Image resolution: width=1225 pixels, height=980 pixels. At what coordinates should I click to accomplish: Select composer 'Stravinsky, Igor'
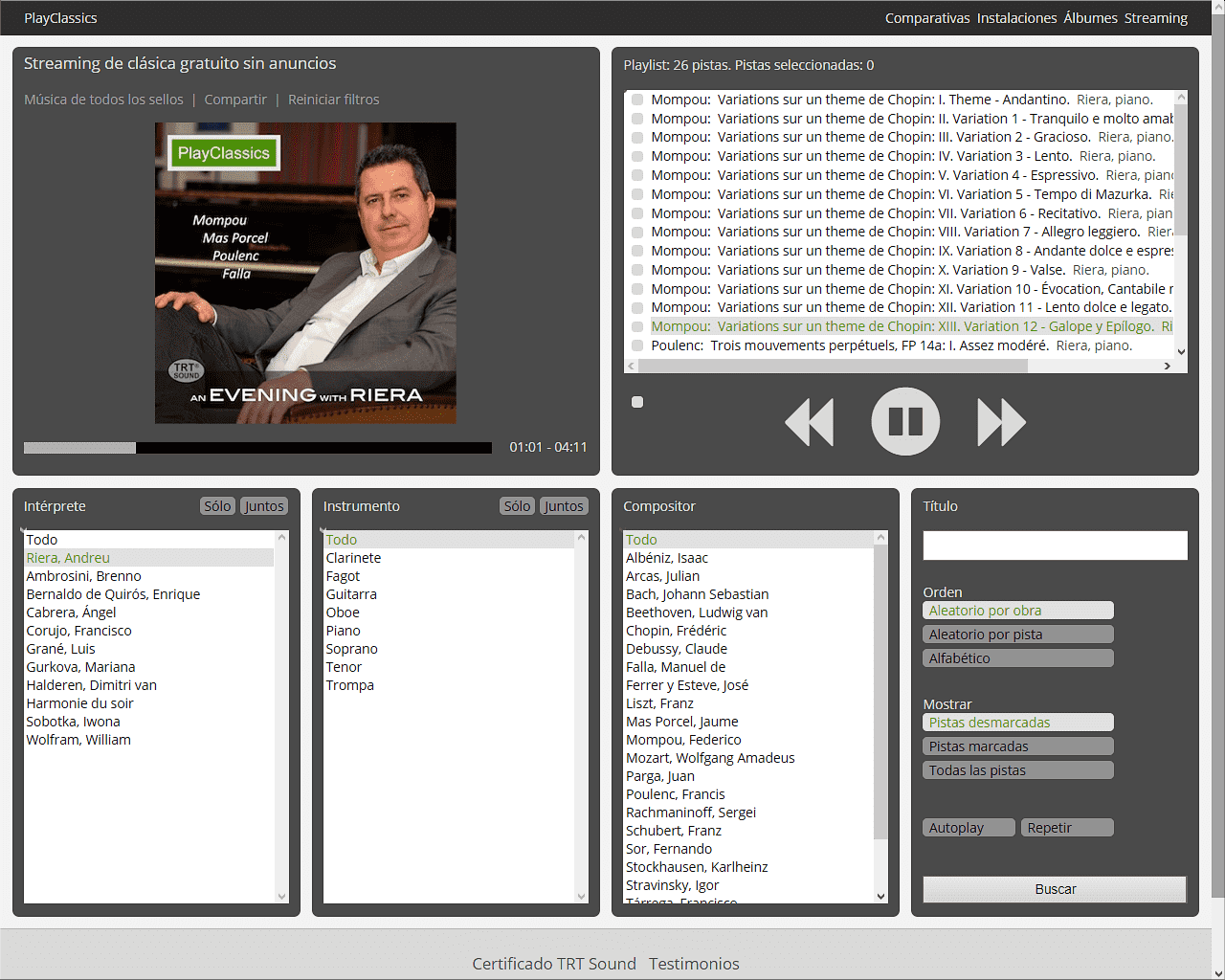pos(748,885)
